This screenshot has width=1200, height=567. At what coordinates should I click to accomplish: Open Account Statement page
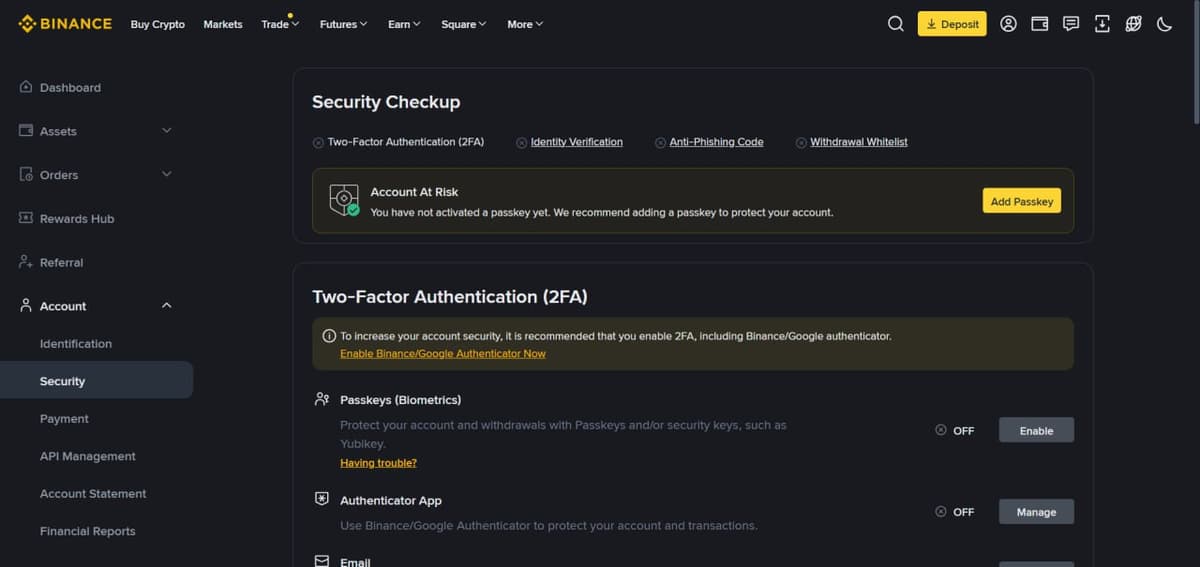93,493
